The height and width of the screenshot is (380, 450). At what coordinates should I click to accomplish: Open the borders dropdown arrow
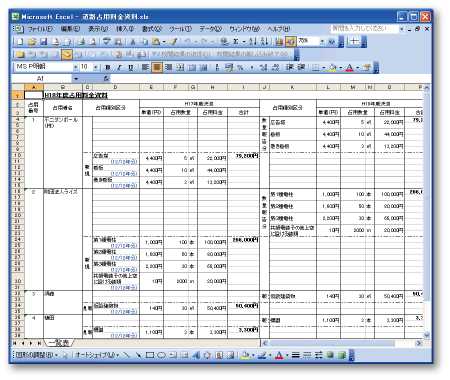pyautogui.click(x=323, y=68)
